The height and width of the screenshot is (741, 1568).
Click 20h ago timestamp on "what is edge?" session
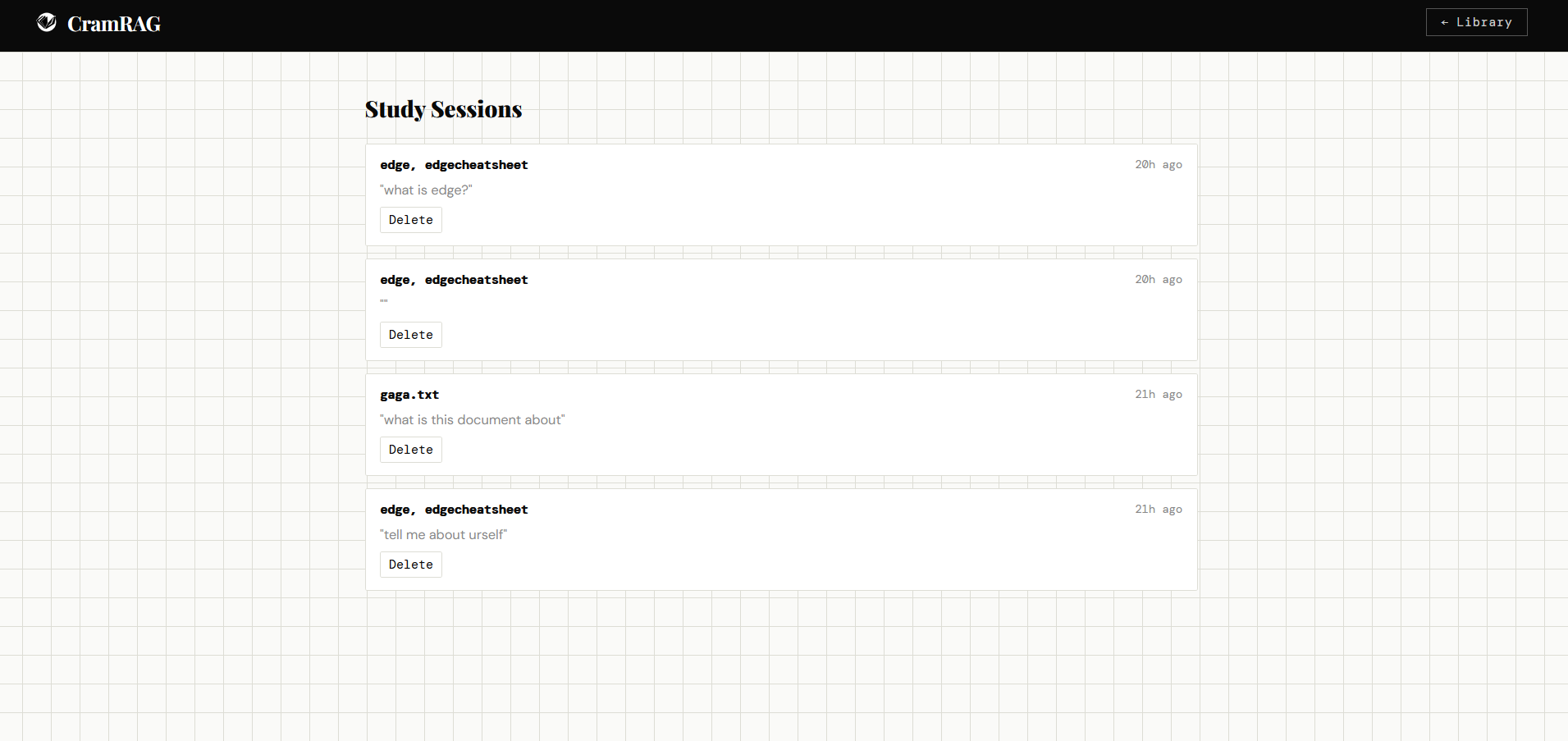pyautogui.click(x=1159, y=165)
